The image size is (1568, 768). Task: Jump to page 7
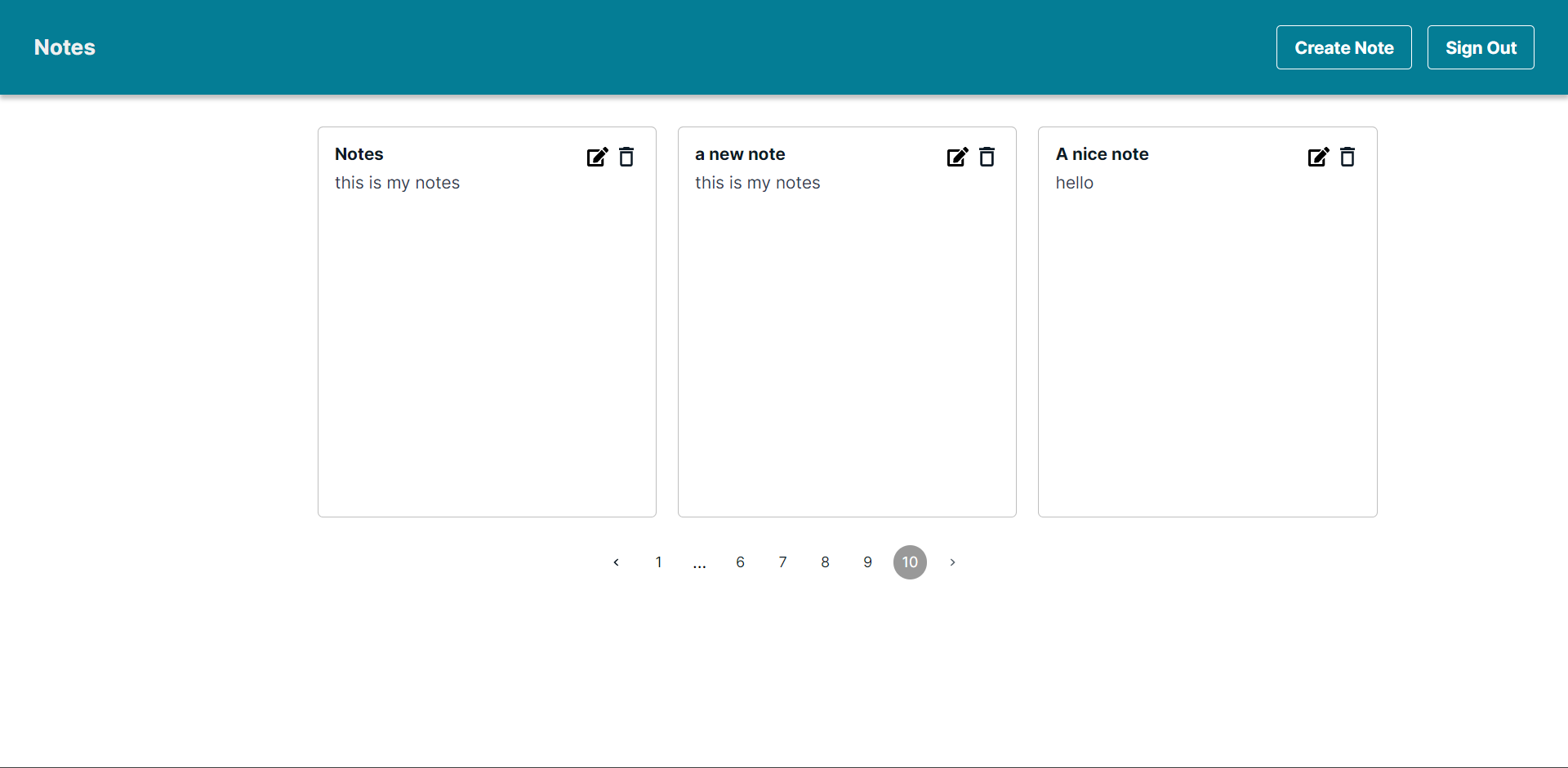click(x=782, y=562)
